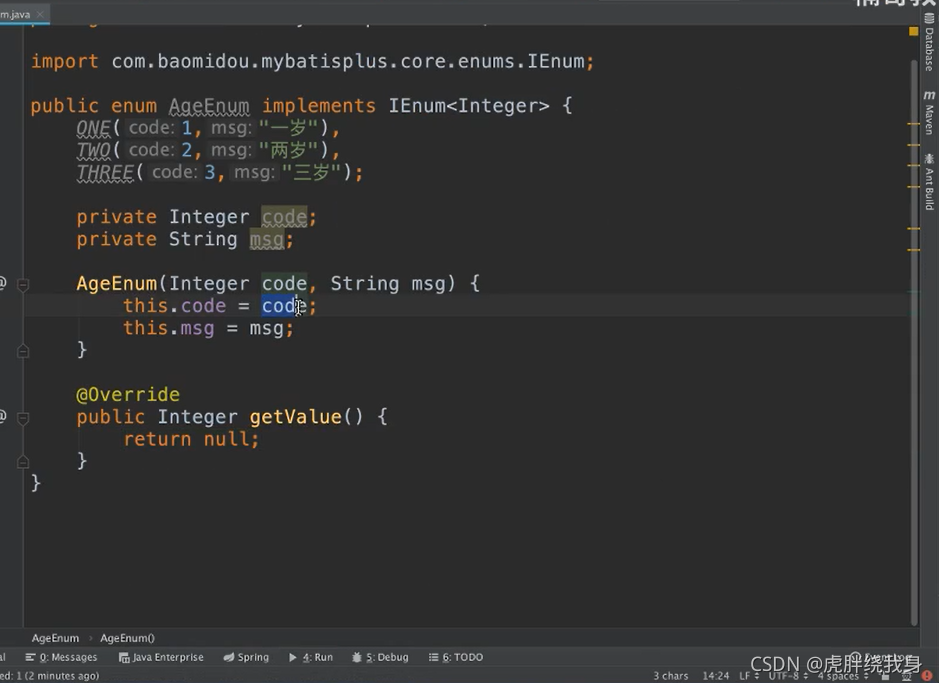Viewport: 939px width, 683px height.
Task: Click the getValue method name
Action: pos(295,417)
